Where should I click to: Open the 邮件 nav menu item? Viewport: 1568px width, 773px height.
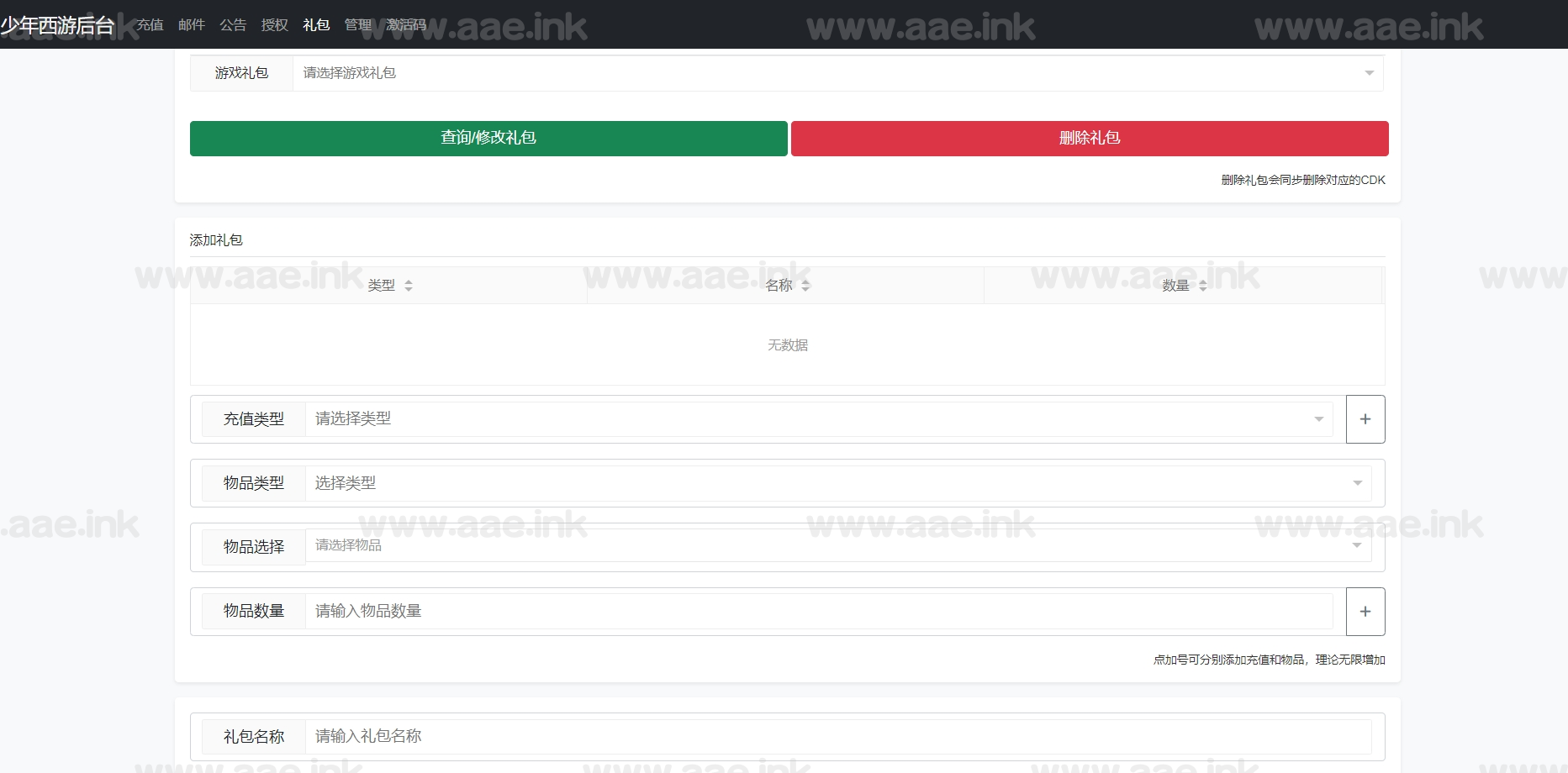pyautogui.click(x=192, y=25)
